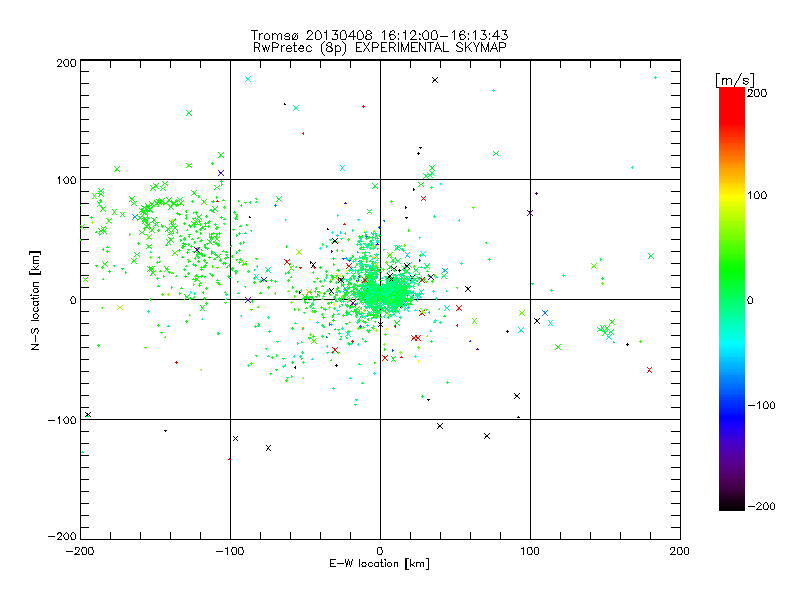Image resolution: width=800 pixels, height=600 pixels.
Task: Click the 'N-S location [km]' axis label
Action: (35, 301)
